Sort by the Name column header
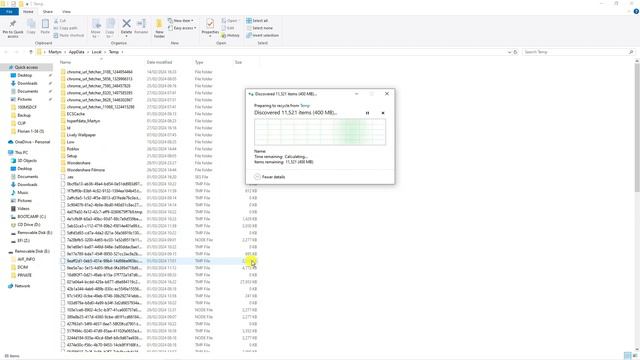This screenshot has height=360, width=640. point(65,62)
